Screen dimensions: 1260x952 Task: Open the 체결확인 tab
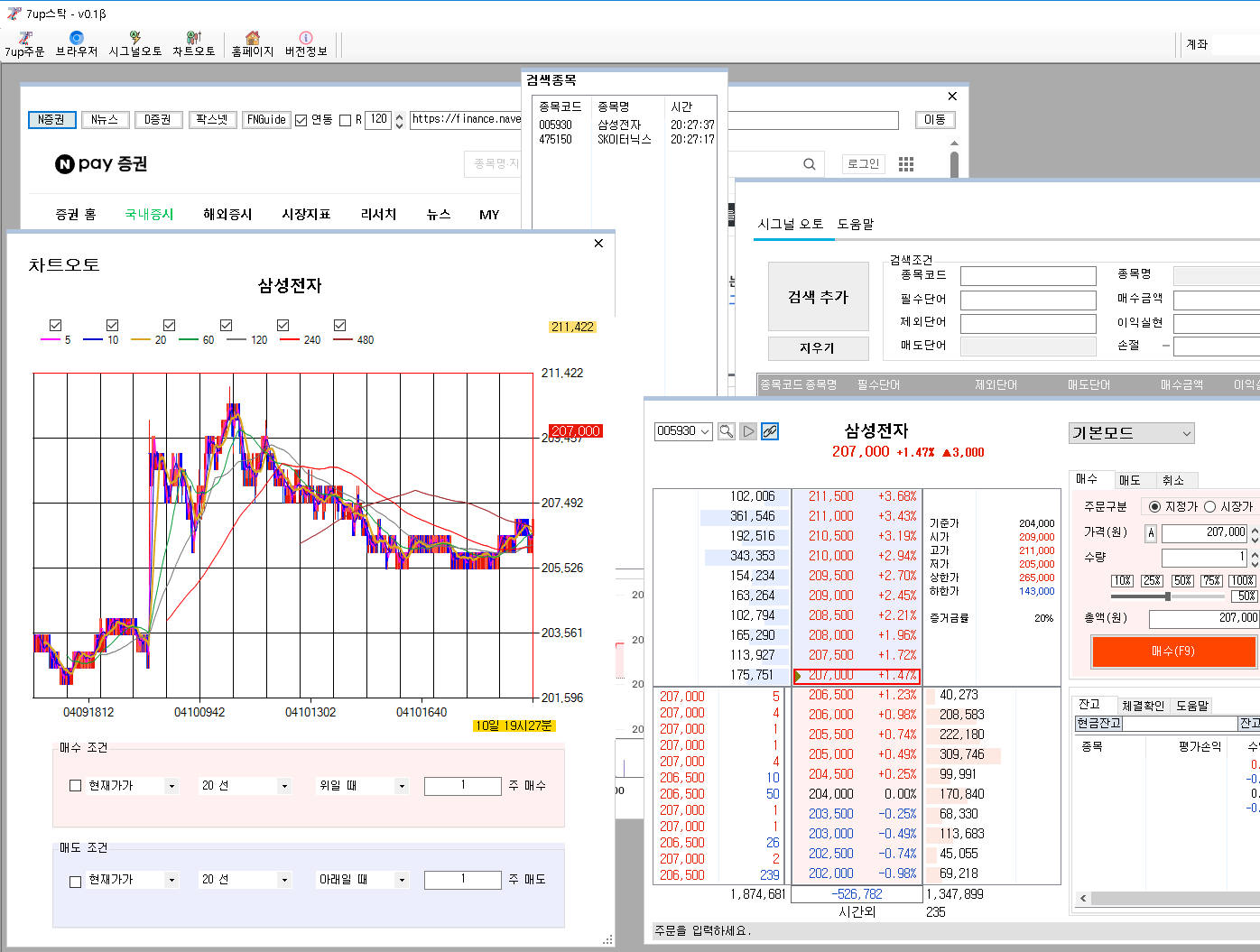[x=1143, y=706]
